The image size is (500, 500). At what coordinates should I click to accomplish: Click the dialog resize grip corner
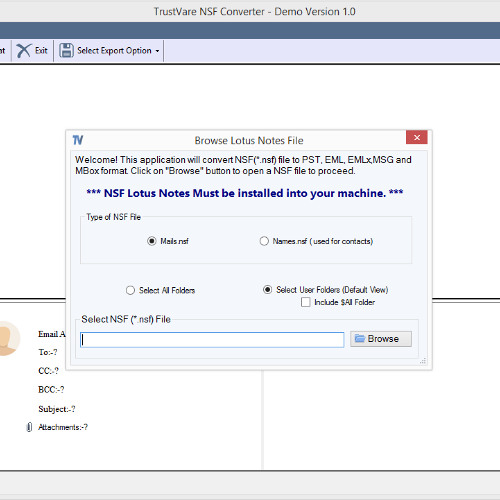coord(423,361)
